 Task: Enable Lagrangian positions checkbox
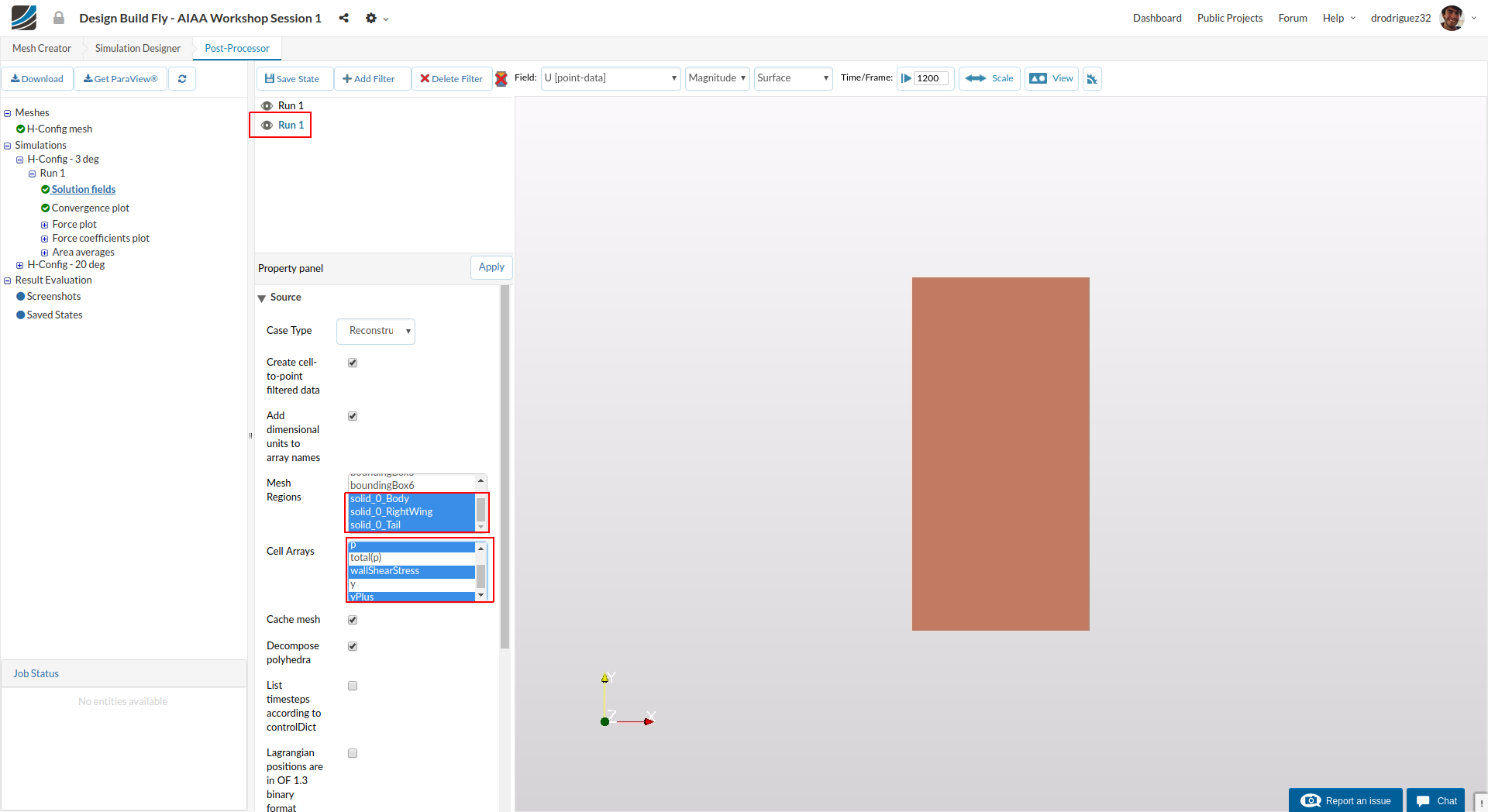click(353, 753)
